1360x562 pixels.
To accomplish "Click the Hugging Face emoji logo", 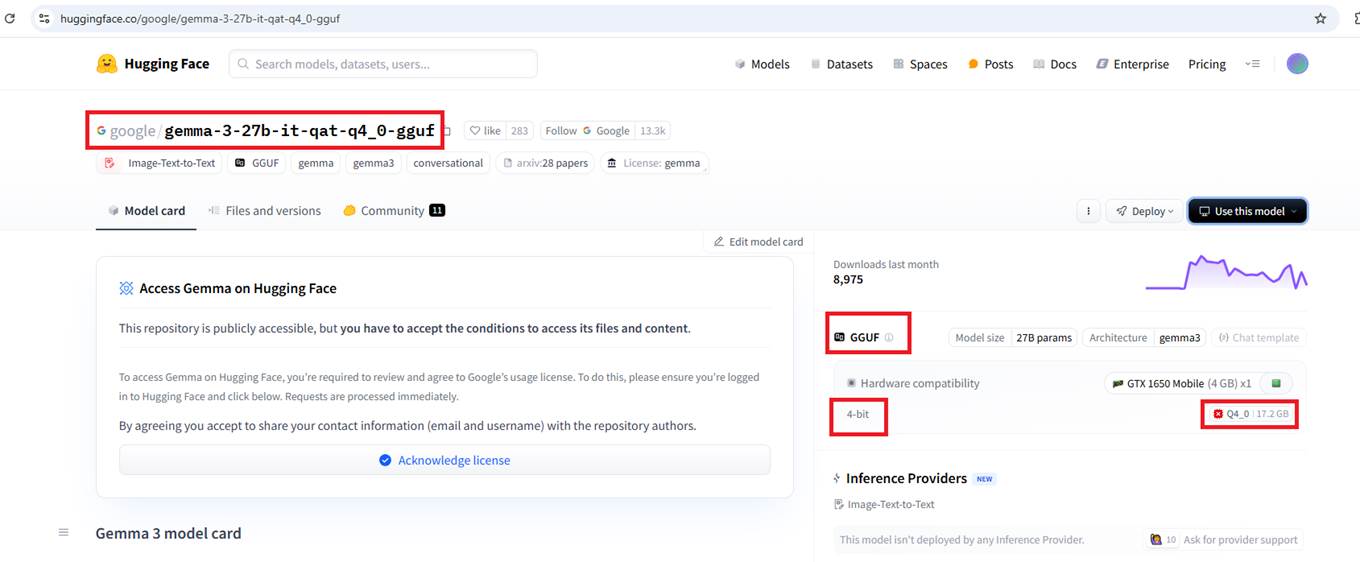I will pos(107,64).
